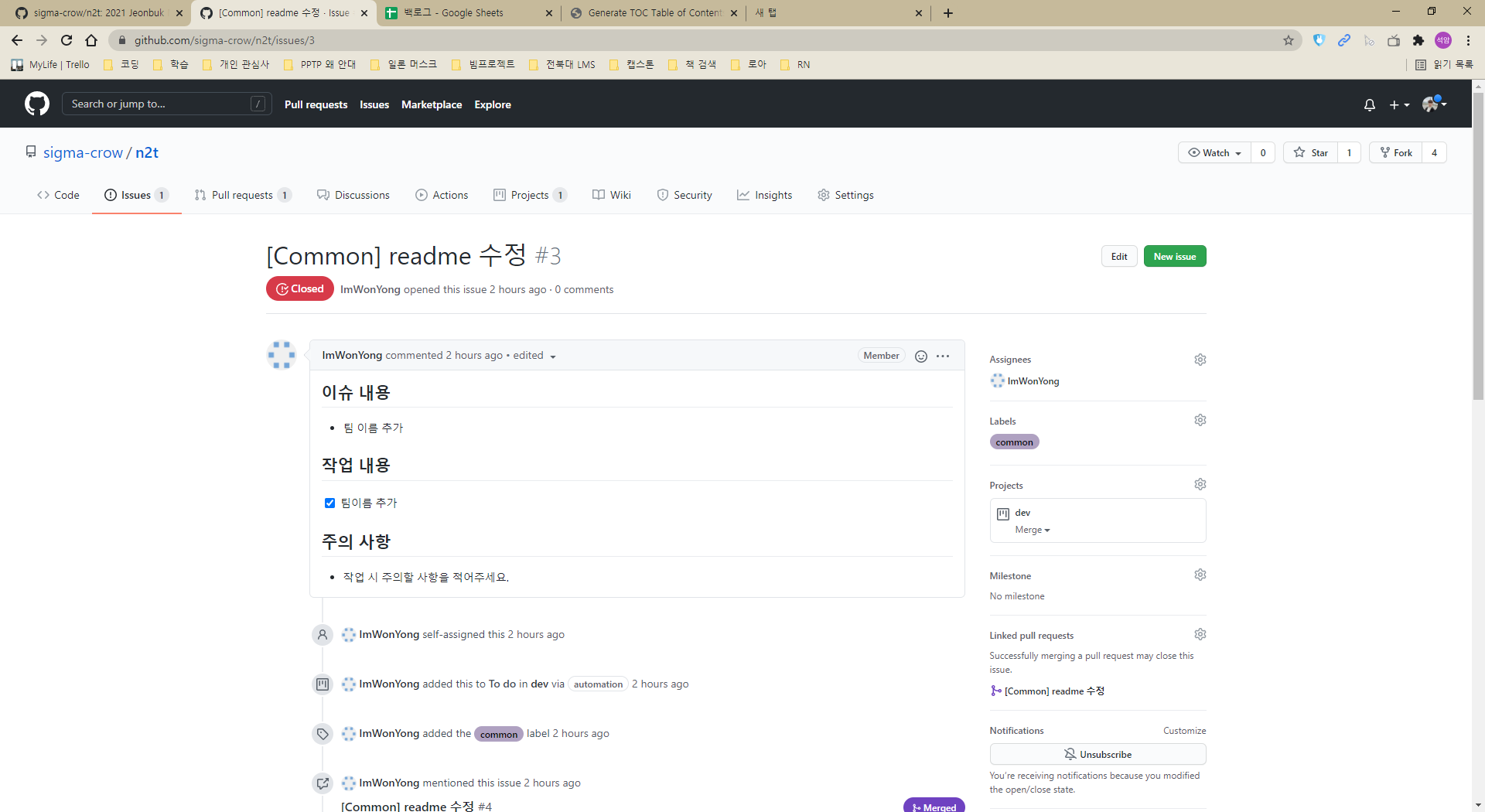Open the plus create-new menu

(1399, 104)
